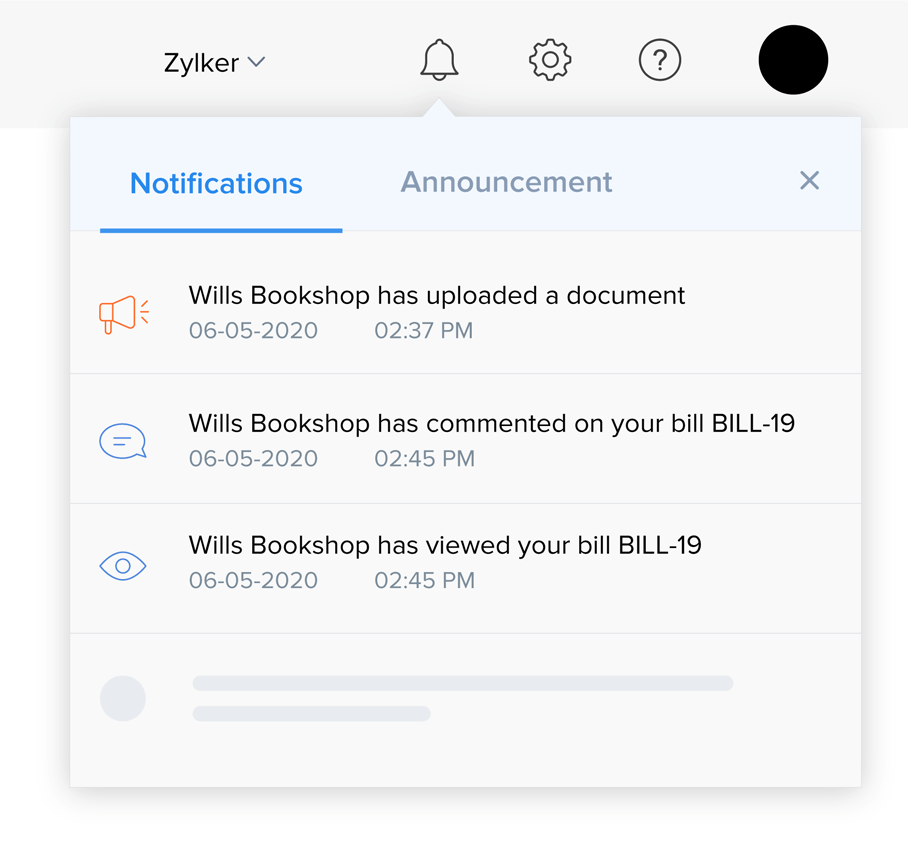Click the chevron next to Zylker
The height and width of the screenshot is (853, 908).
(x=257, y=62)
